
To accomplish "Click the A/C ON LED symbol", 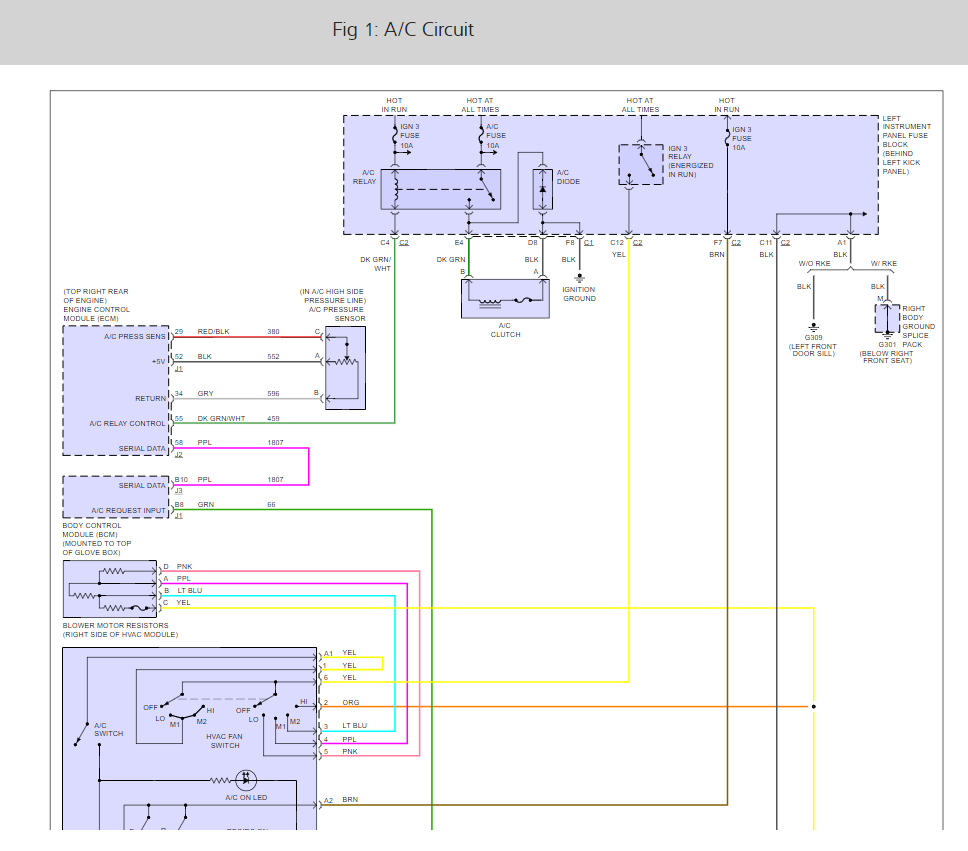I will [x=246, y=779].
